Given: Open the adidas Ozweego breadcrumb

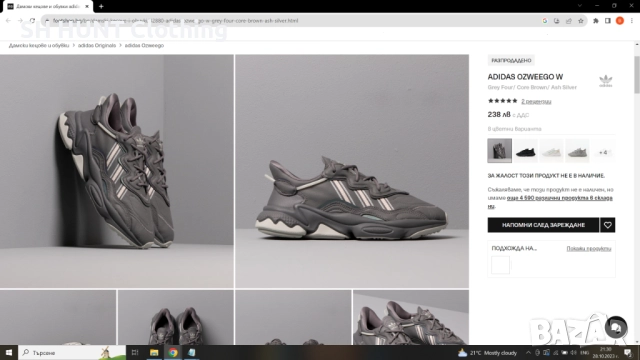Looking at the screenshot, I should point(144,45).
